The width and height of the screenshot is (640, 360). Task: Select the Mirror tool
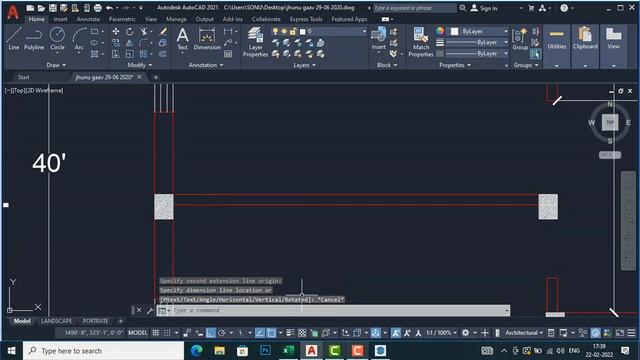coord(129,42)
